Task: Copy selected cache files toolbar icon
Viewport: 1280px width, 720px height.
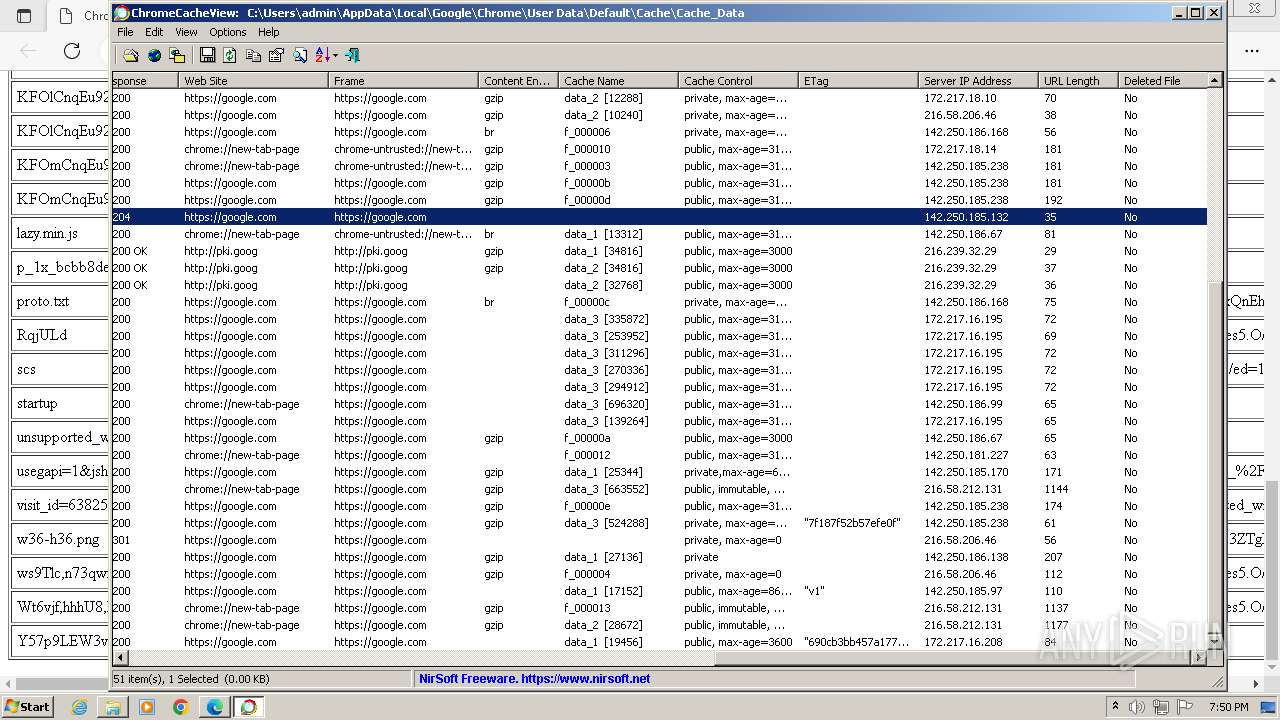Action: click(177, 55)
